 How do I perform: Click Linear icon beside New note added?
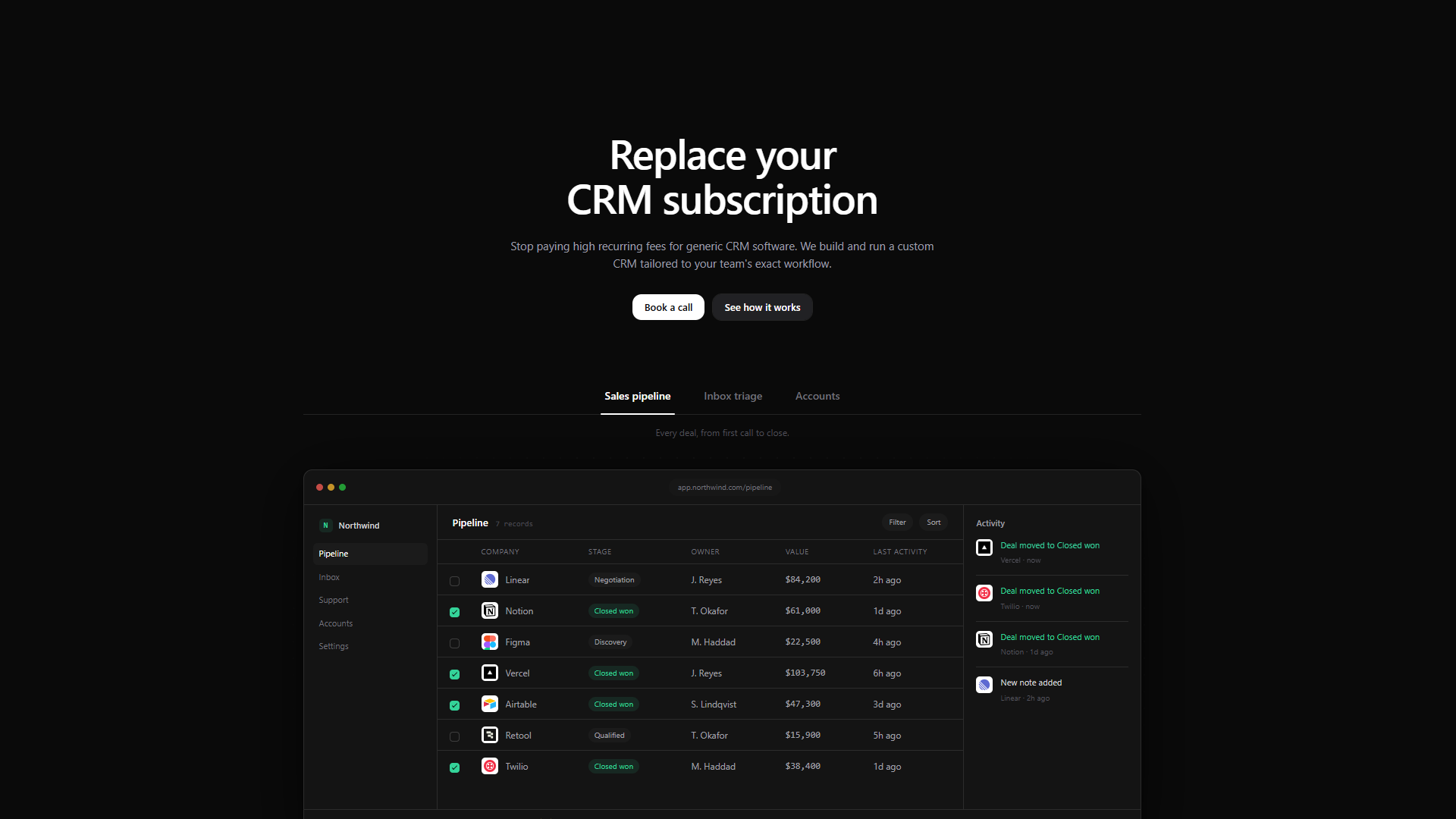click(984, 685)
